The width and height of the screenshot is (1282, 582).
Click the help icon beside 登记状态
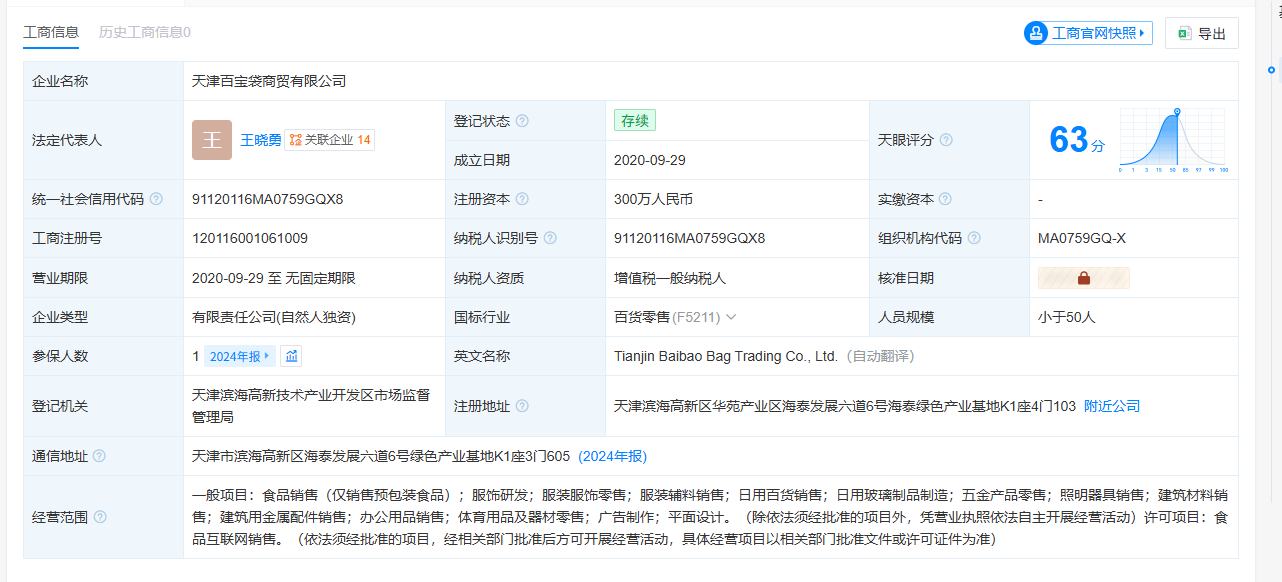click(522, 121)
